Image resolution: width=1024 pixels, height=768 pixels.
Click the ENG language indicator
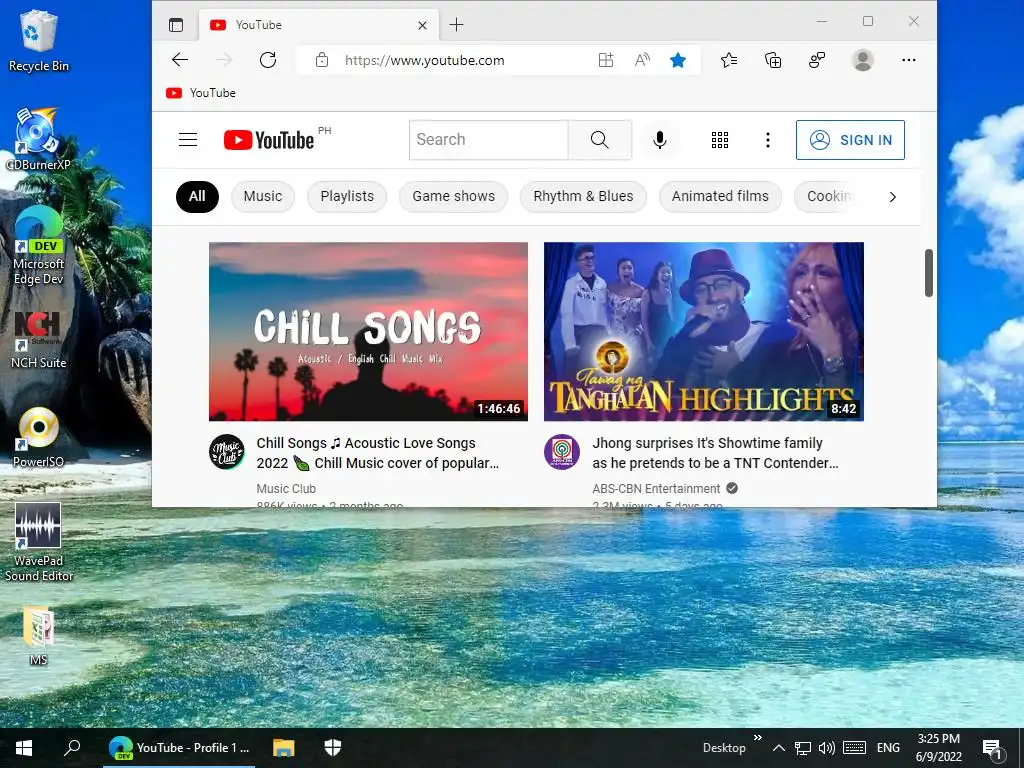click(x=888, y=748)
